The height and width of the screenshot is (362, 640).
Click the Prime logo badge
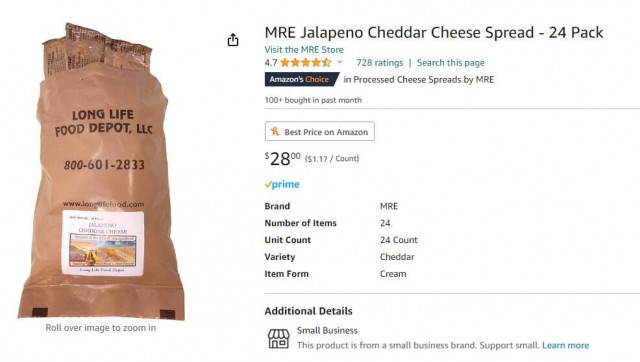click(x=282, y=184)
